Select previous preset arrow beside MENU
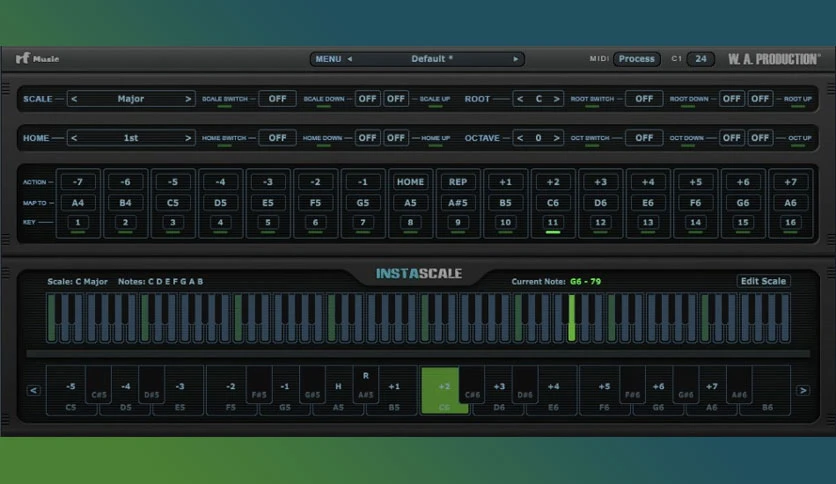836x484 pixels. pyautogui.click(x=350, y=59)
